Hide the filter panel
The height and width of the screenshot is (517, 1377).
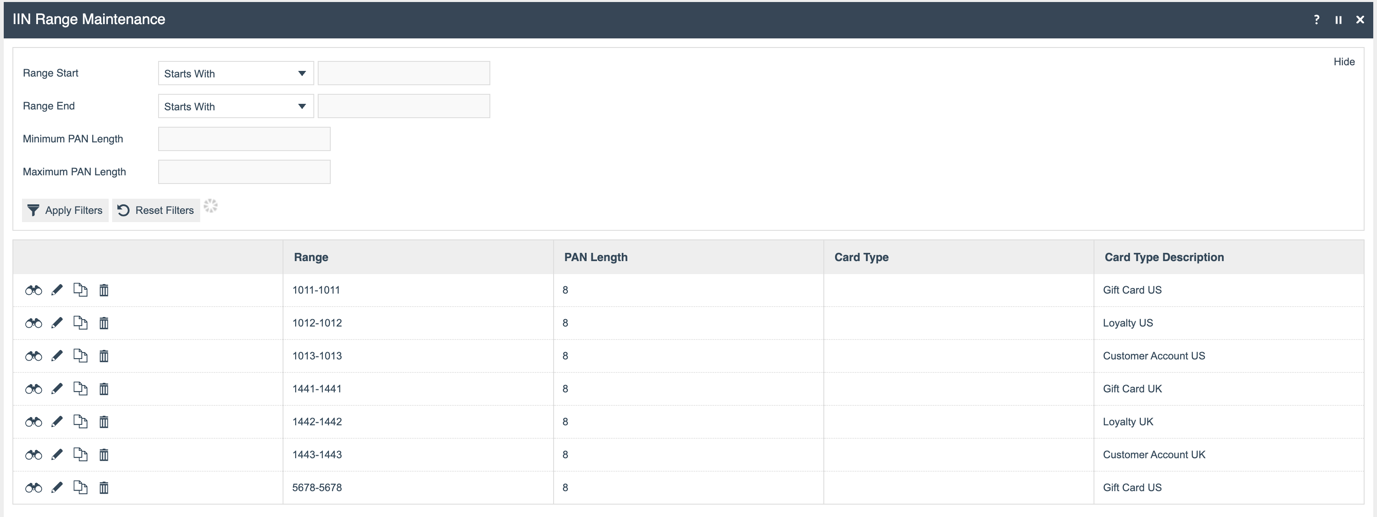pos(1344,62)
